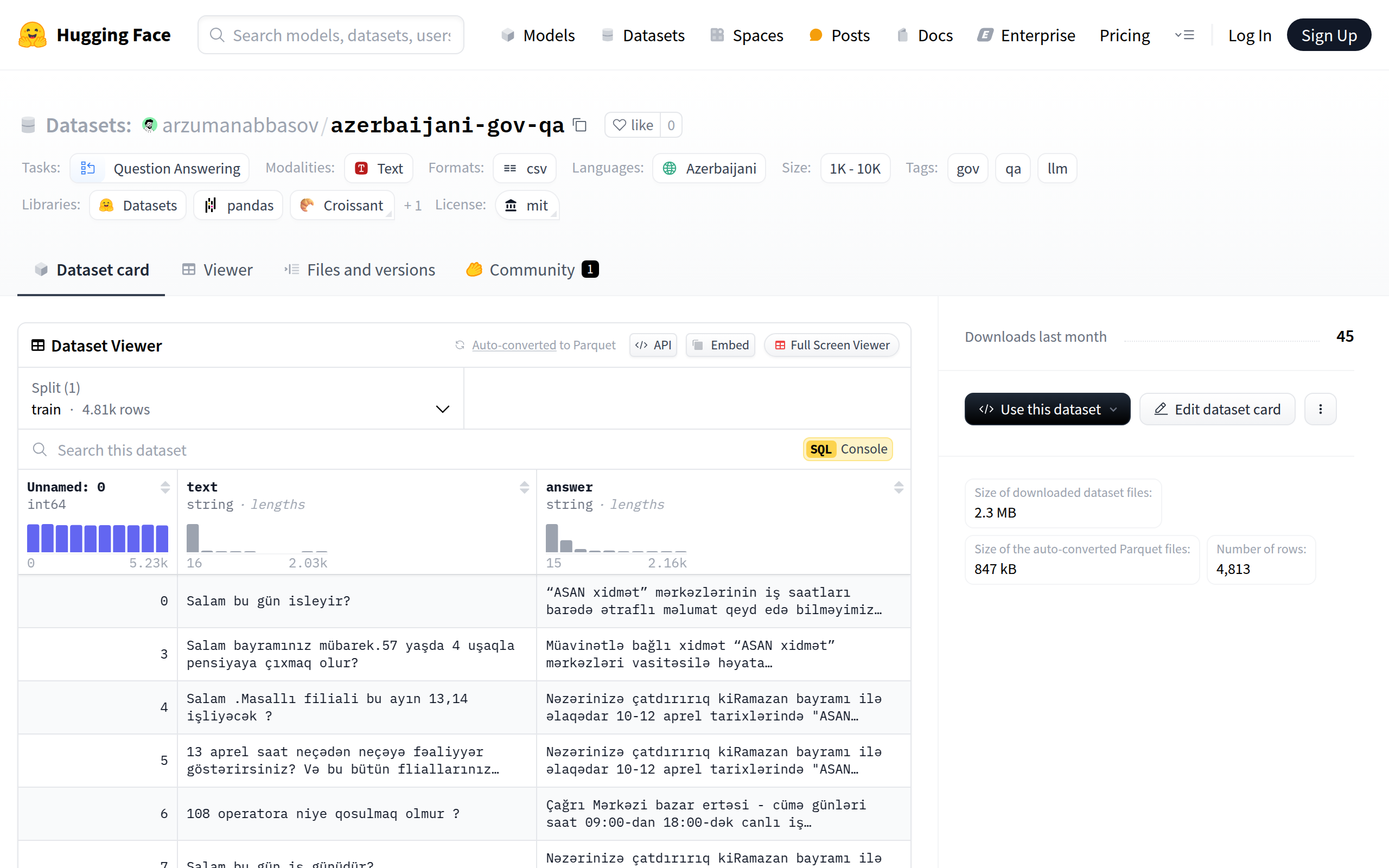Screen dimensions: 1389x868
Task: Click row "Salam bu gün isleyir?"
Action: pyautogui.click(x=464, y=601)
